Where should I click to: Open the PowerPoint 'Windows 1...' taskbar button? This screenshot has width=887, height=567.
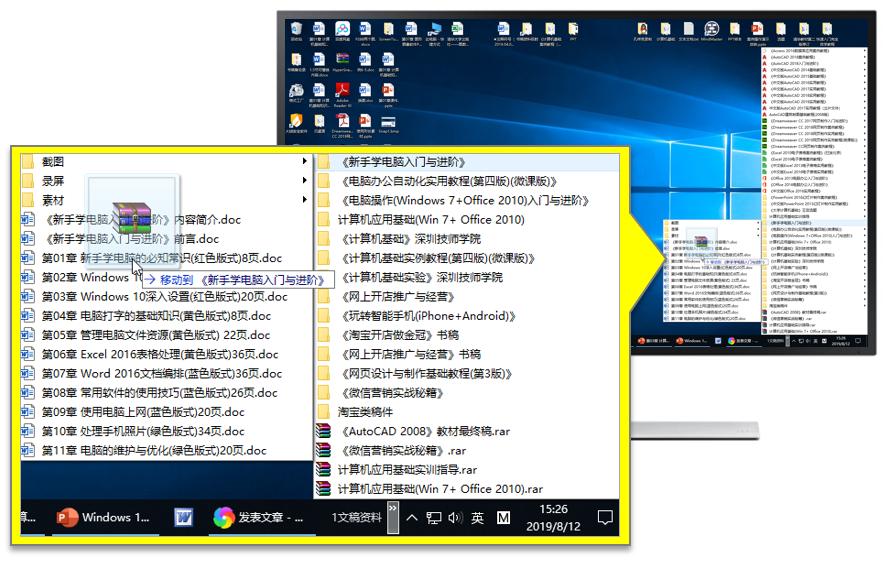click(x=104, y=517)
